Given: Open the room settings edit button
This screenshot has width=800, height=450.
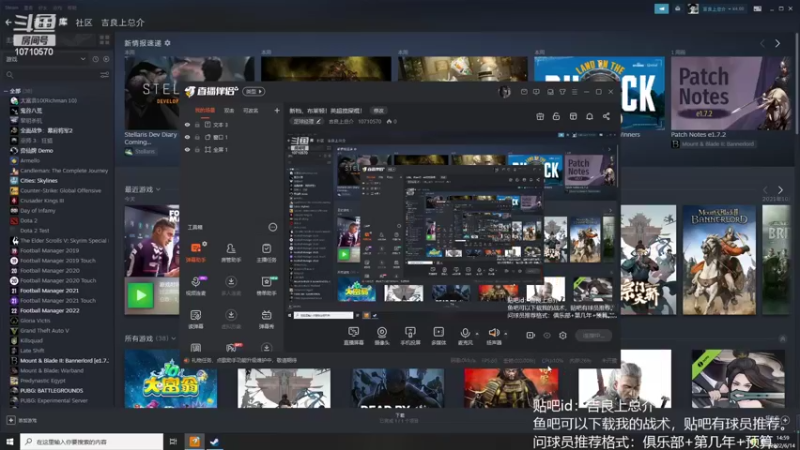Looking at the screenshot, I should tap(307, 121).
